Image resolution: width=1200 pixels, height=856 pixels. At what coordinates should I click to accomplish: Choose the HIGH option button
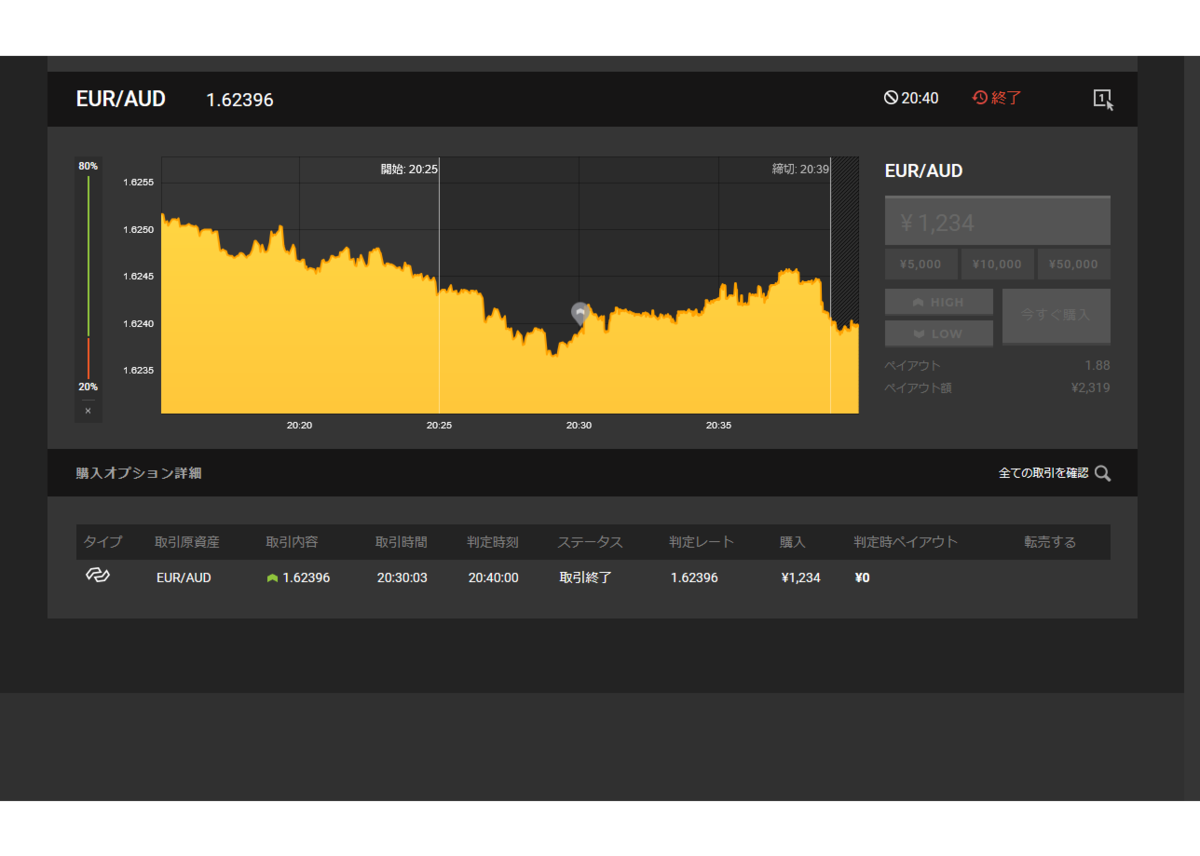[x=939, y=302]
